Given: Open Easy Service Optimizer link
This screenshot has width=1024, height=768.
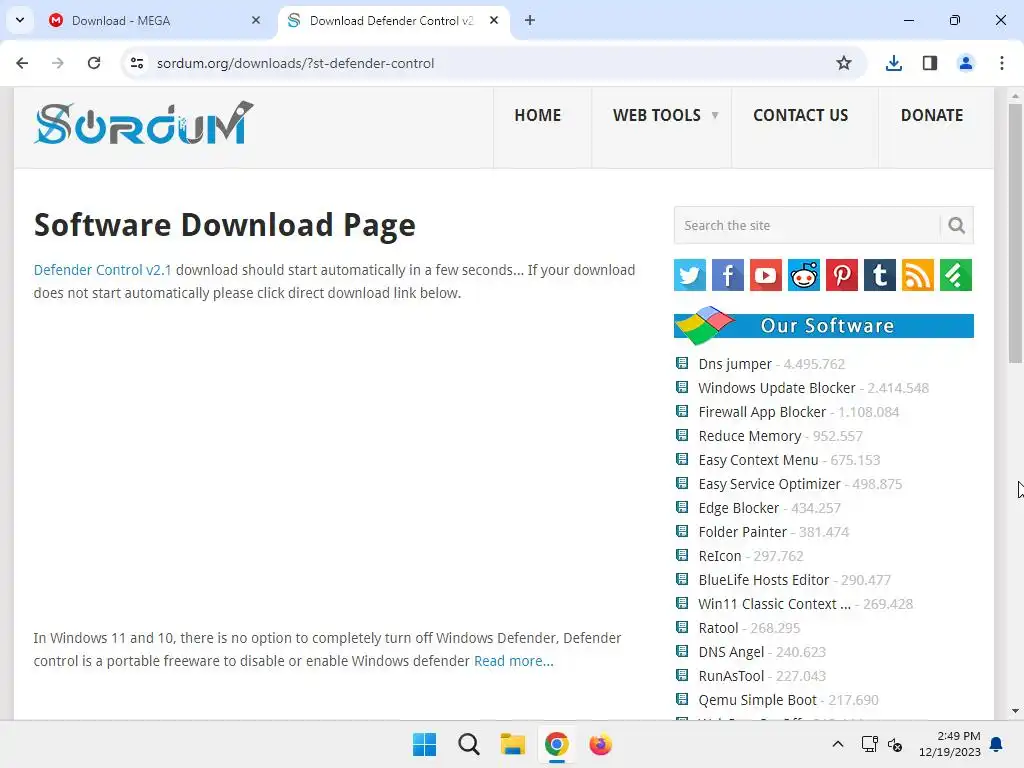Looking at the screenshot, I should point(769,485).
